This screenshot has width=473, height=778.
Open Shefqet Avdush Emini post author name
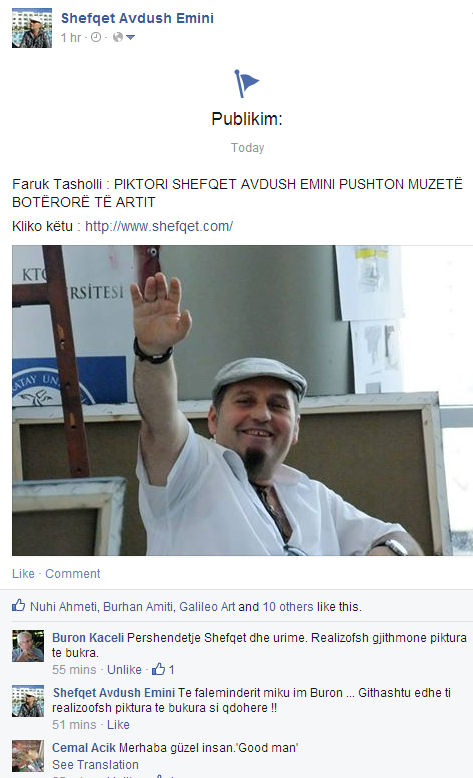(x=137, y=18)
